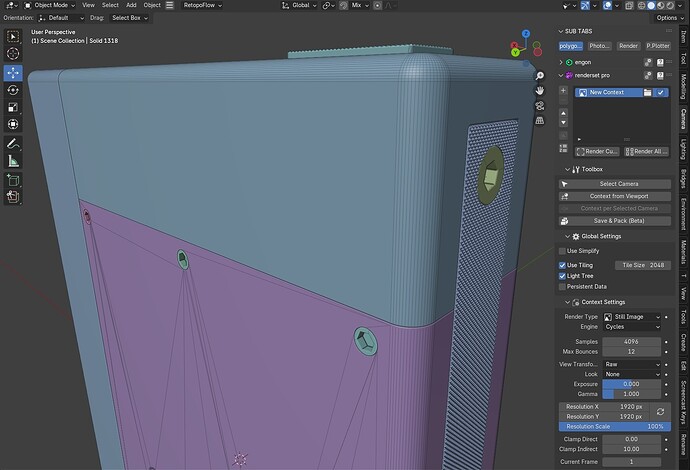
Task: Click the Resolution Scale slider
Action: [x=615, y=426]
